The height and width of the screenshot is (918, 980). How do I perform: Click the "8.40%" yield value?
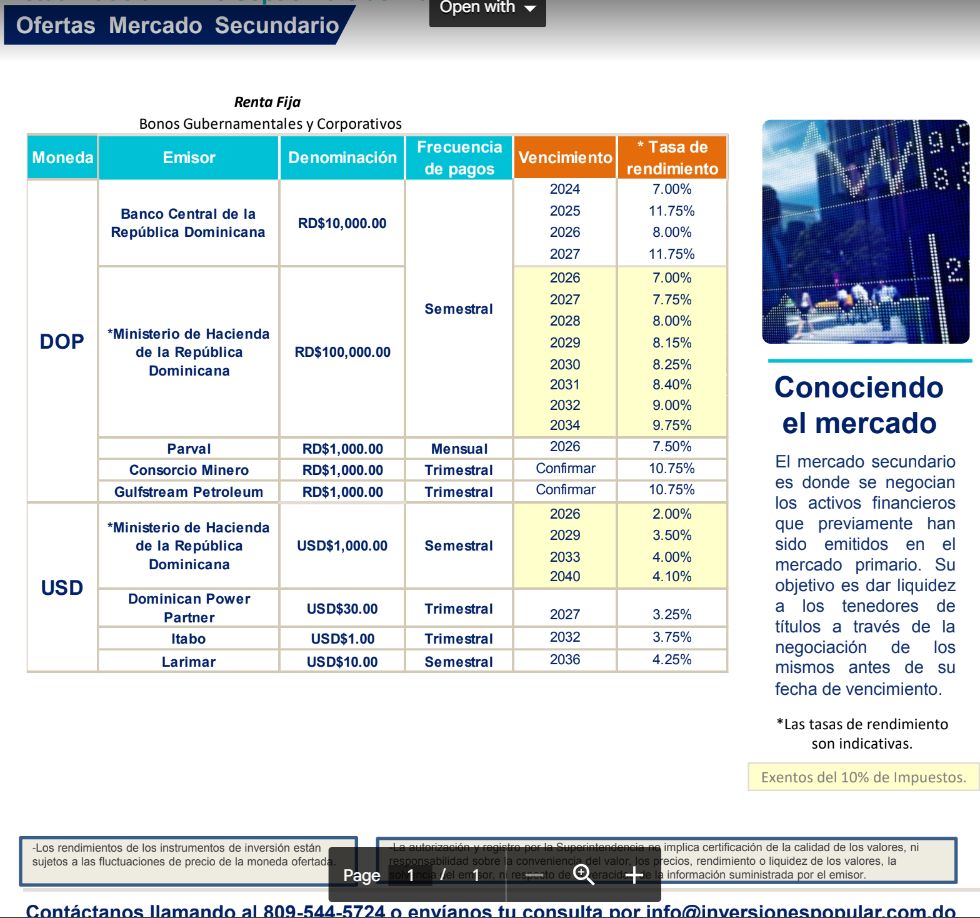point(672,384)
